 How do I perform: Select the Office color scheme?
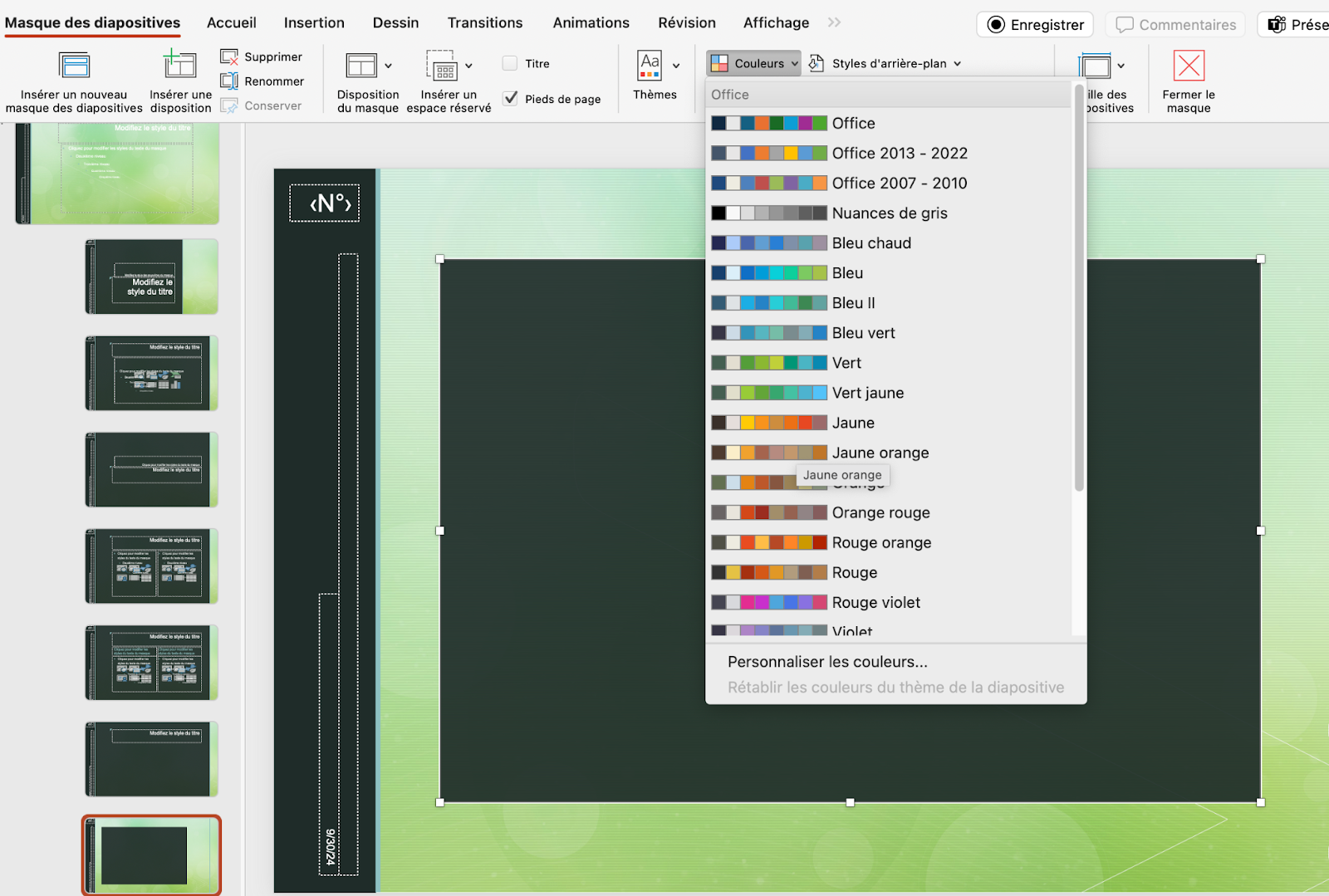click(889, 123)
